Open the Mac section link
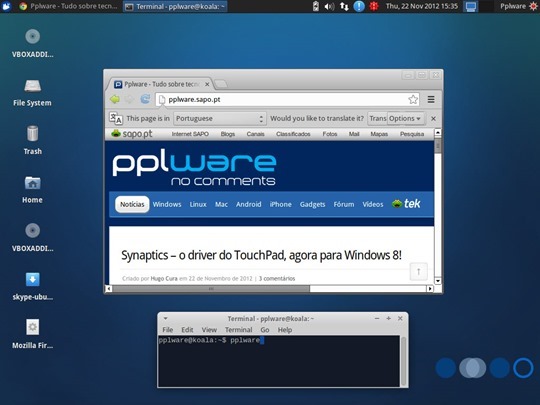This screenshot has height=405, width=540. (221, 204)
